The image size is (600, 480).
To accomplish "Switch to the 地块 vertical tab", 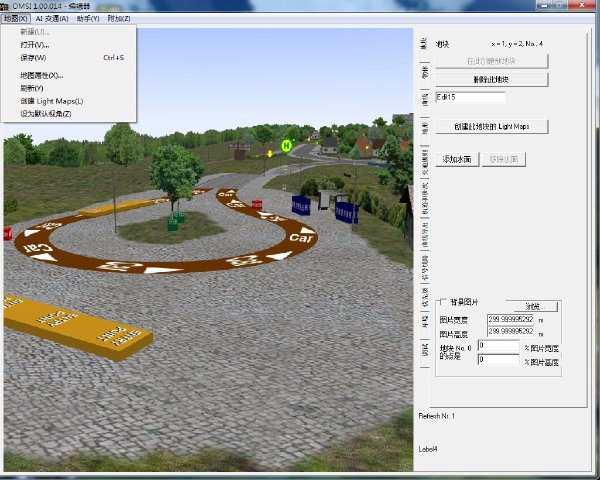I will (424, 44).
